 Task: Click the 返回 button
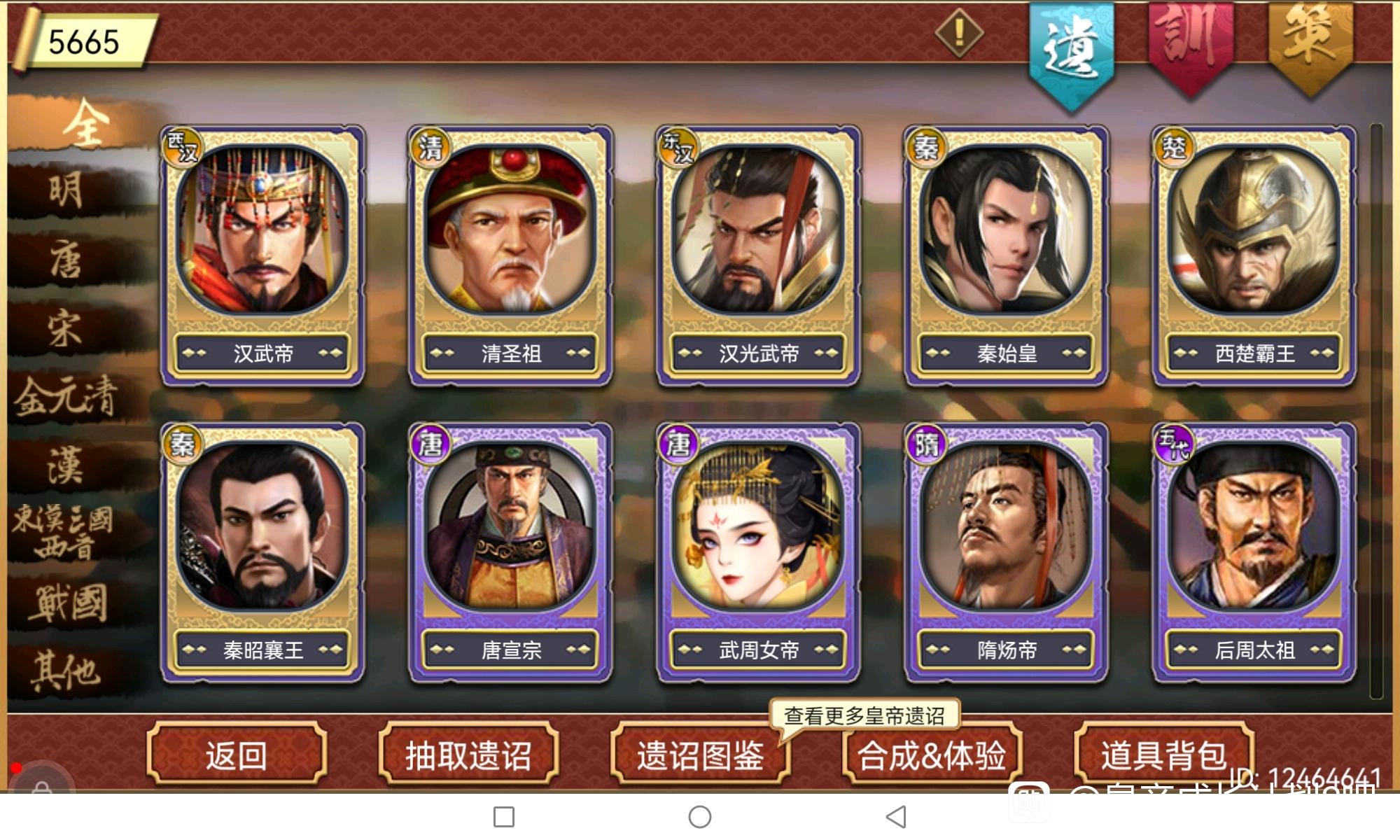[x=237, y=755]
